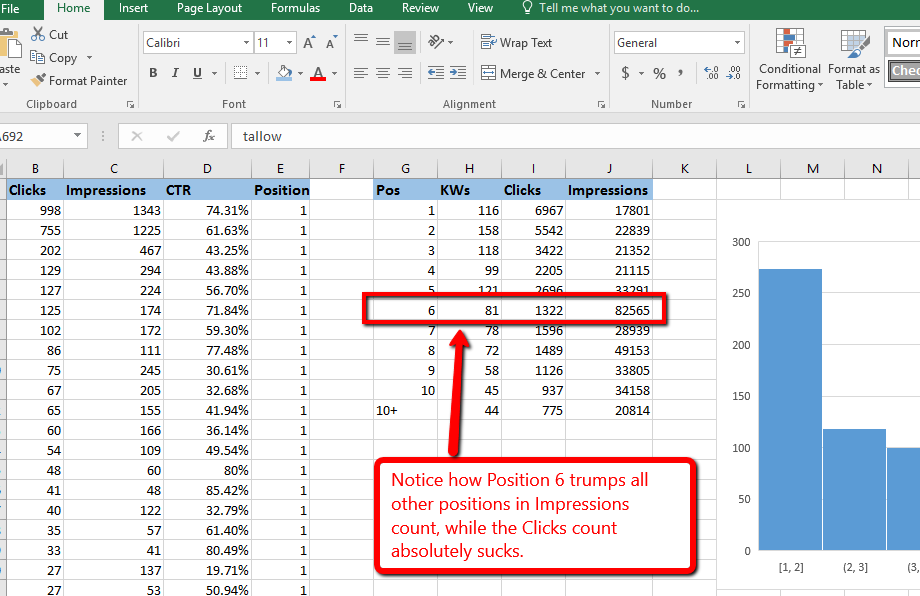Toggle Align Left
This screenshot has width=920, height=596.
click(361, 73)
